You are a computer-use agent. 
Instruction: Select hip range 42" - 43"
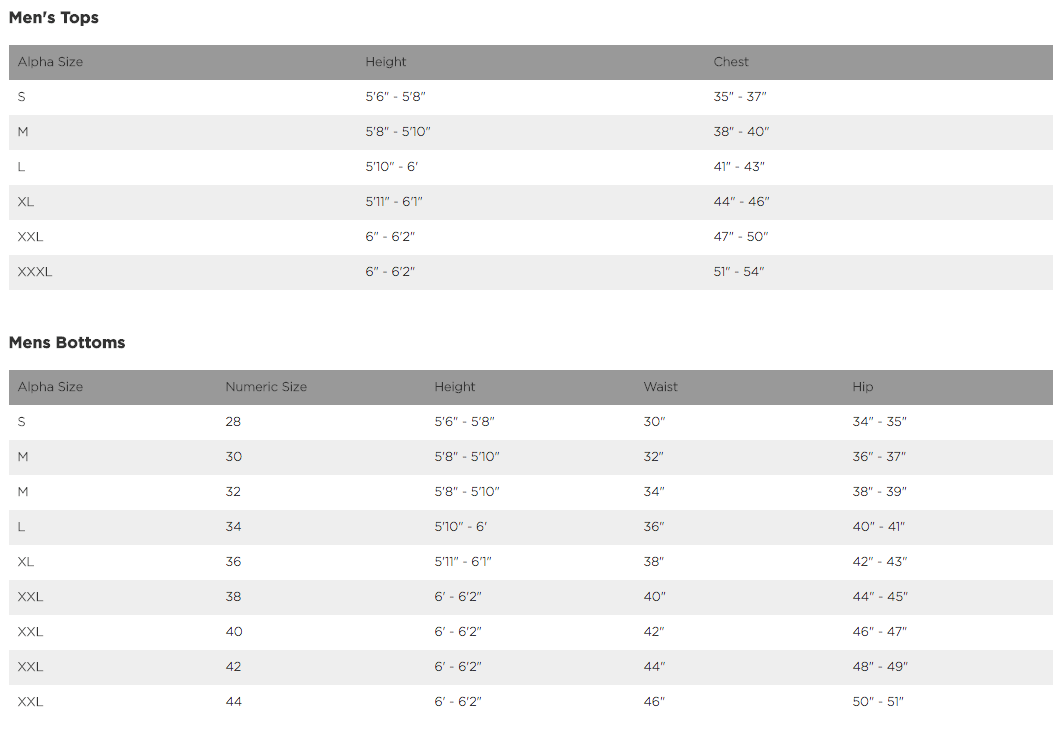pos(879,562)
